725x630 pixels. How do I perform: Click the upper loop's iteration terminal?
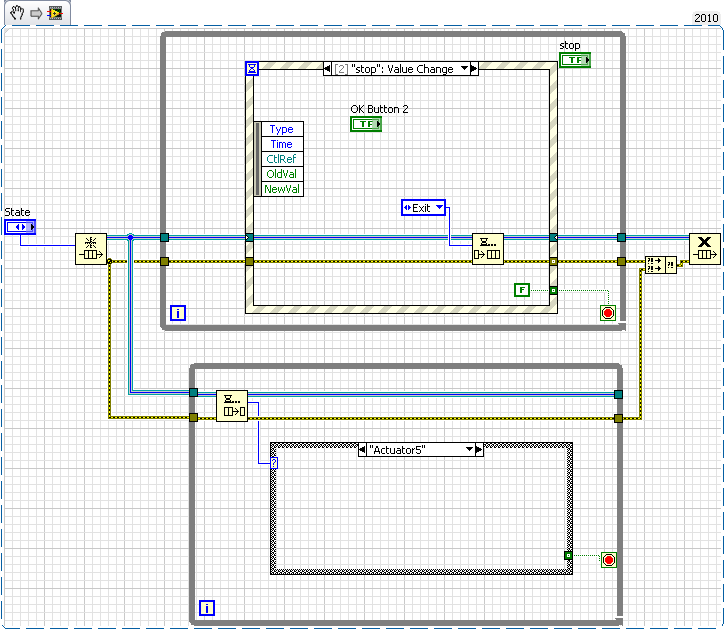[178, 314]
